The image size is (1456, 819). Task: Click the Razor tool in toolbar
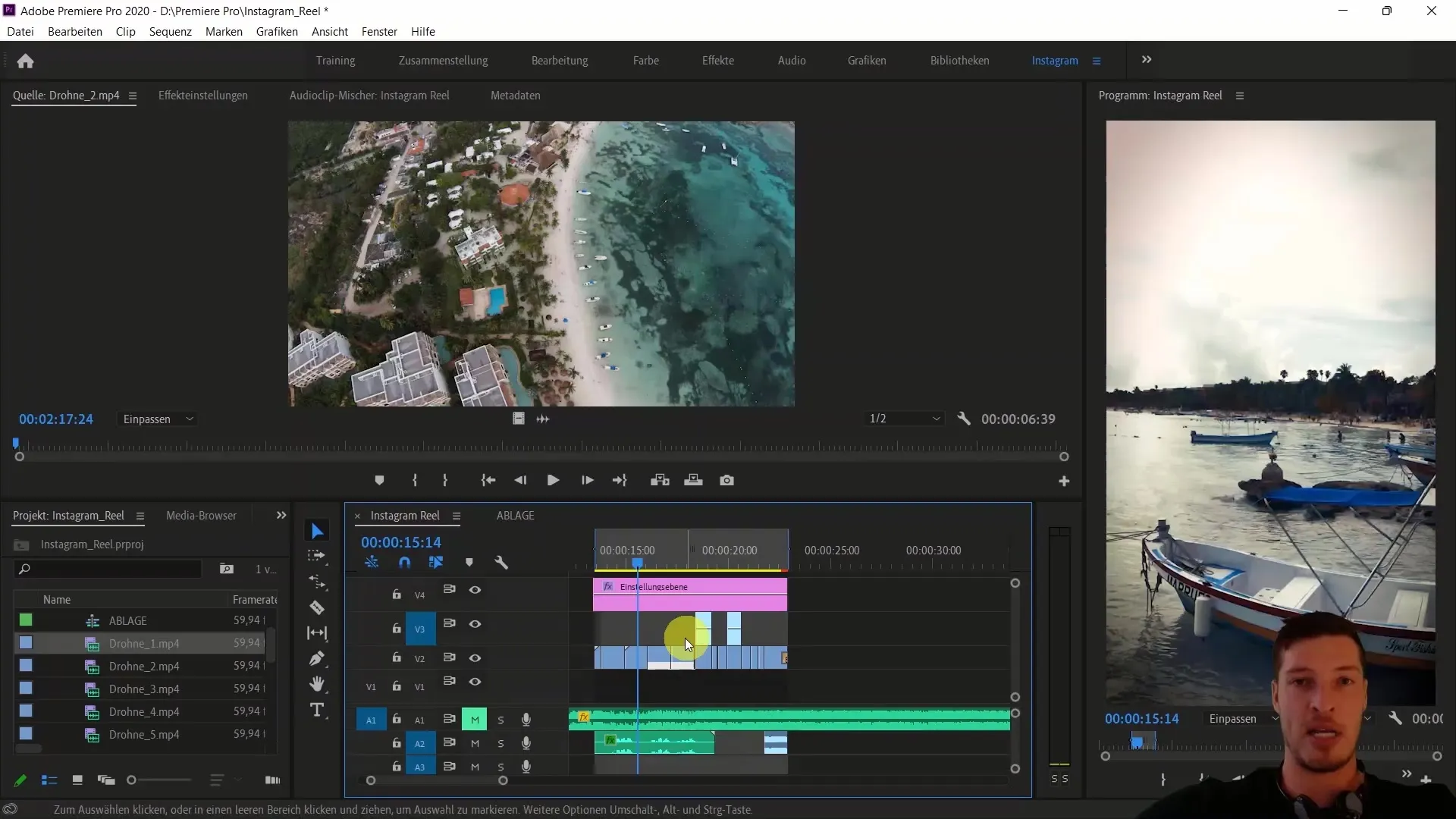pos(319,609)
